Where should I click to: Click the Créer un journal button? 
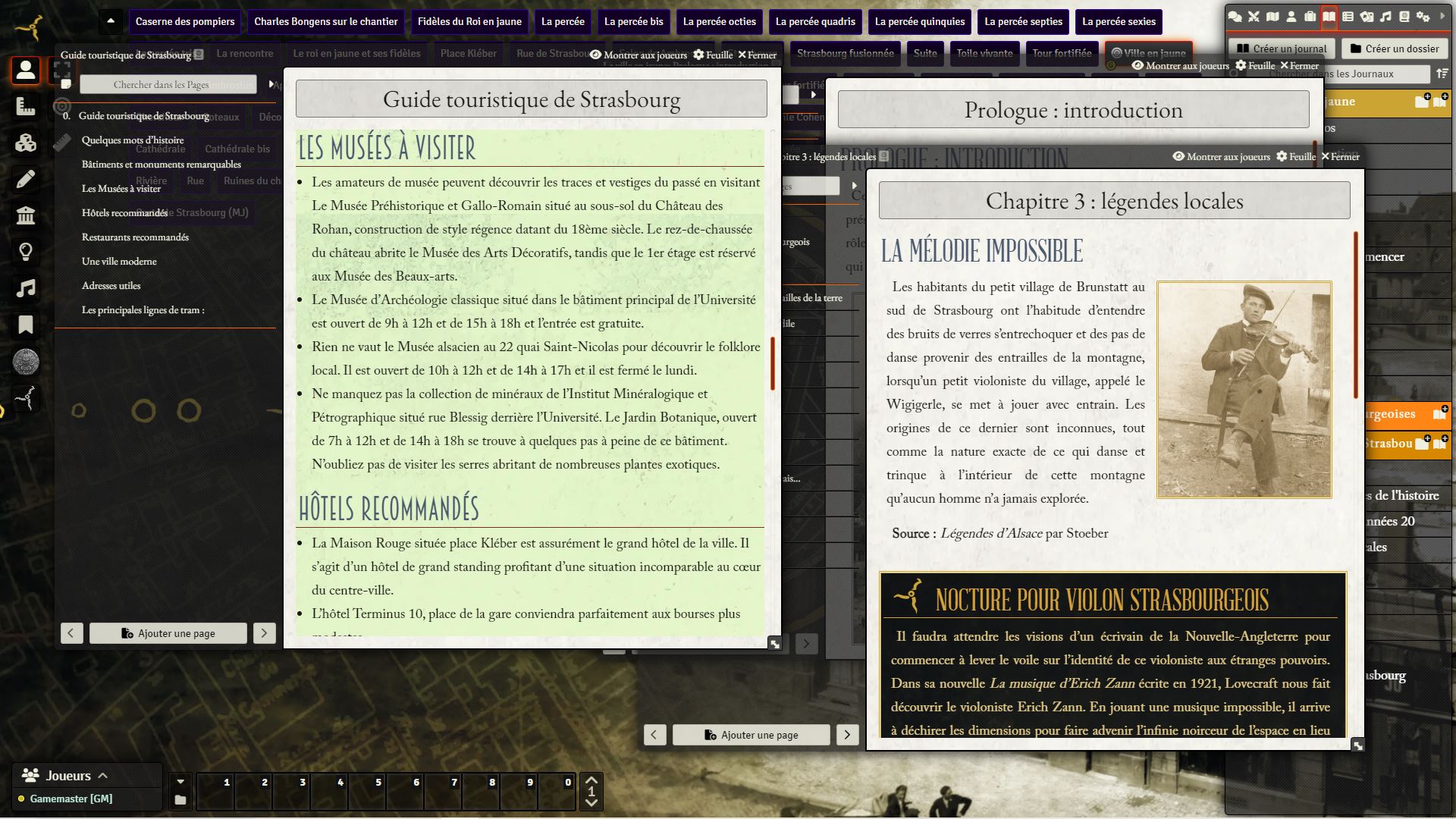[1281, 49]
